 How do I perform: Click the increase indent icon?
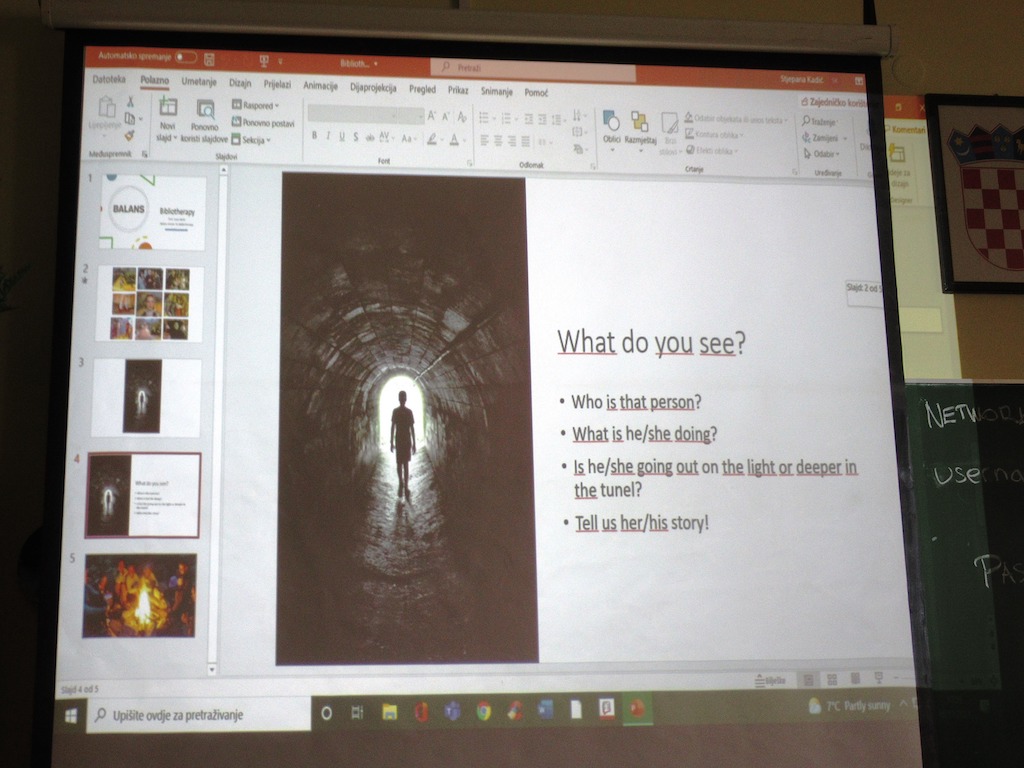tap(542, 120)
